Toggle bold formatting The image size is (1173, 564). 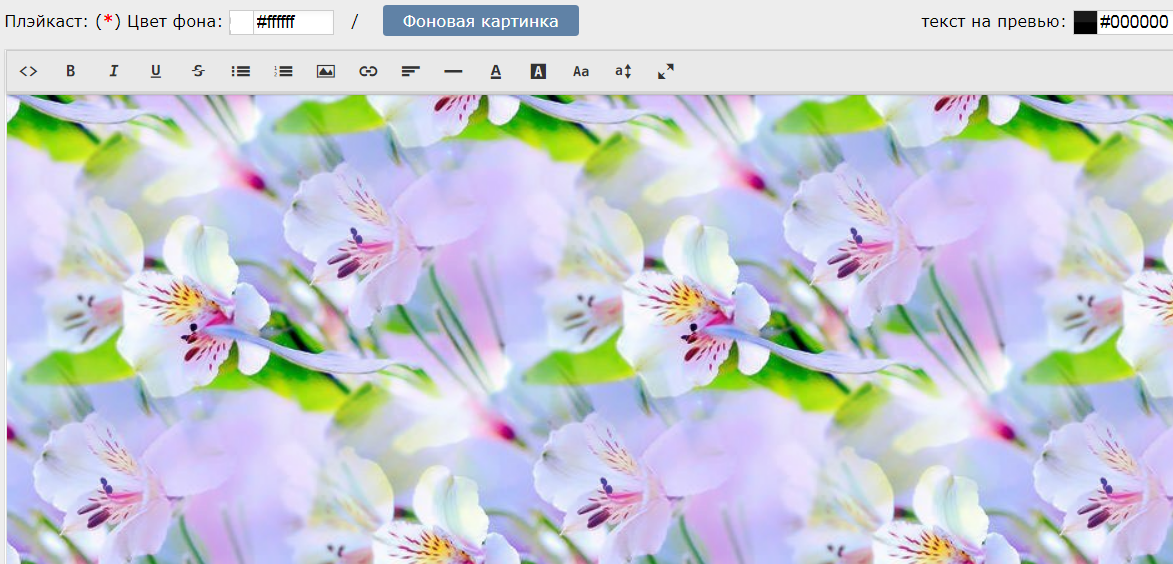pos(70,71)
